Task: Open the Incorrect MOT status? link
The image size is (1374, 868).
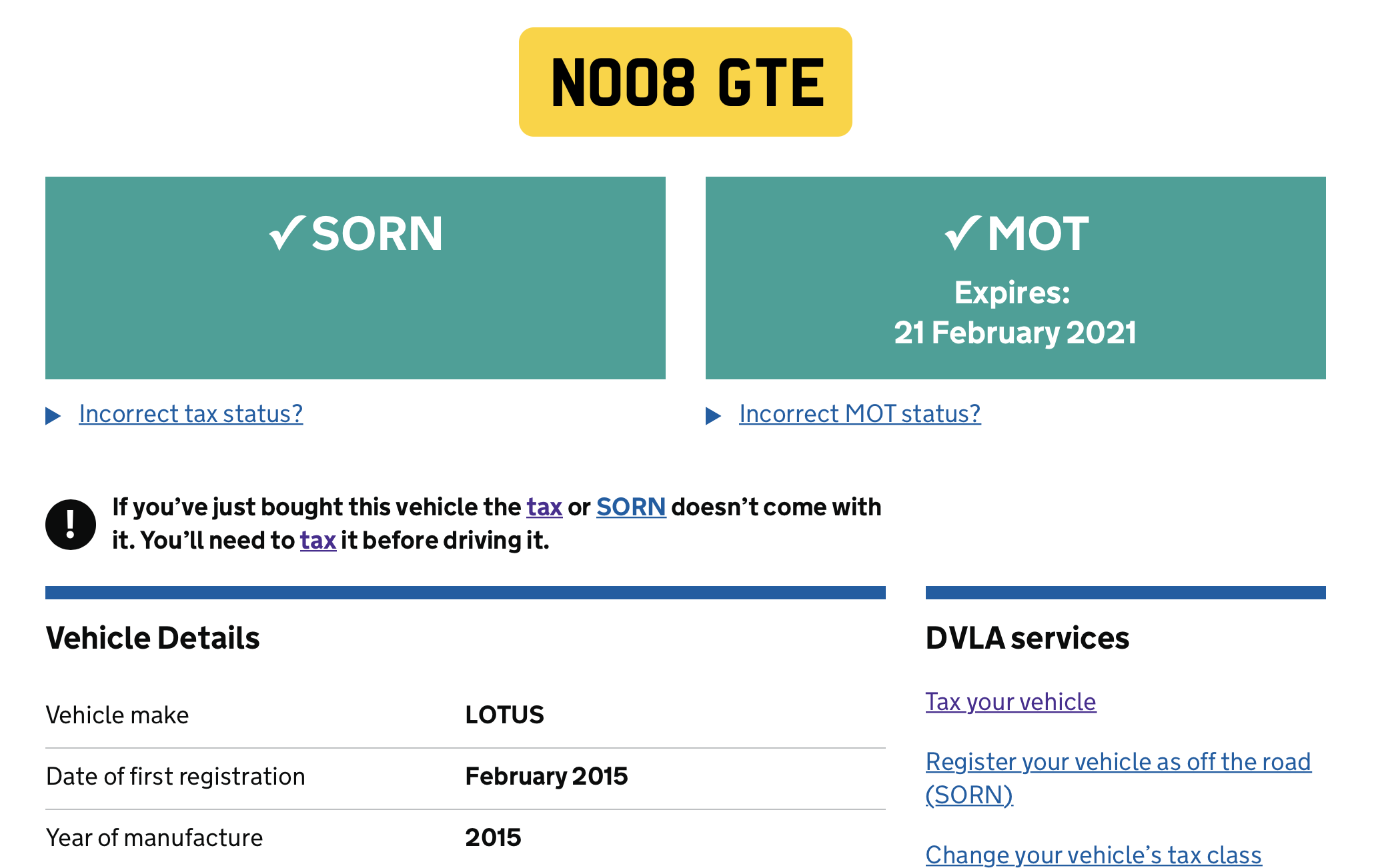Action: [x=860, y=414]
